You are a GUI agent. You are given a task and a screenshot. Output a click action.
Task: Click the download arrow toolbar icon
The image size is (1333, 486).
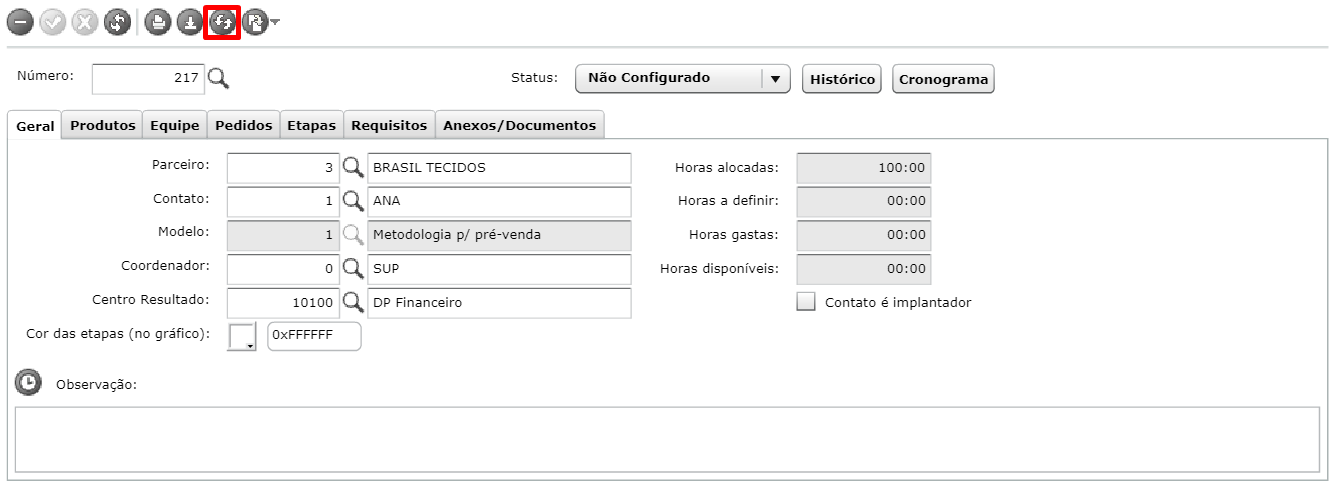pos(190,22)
